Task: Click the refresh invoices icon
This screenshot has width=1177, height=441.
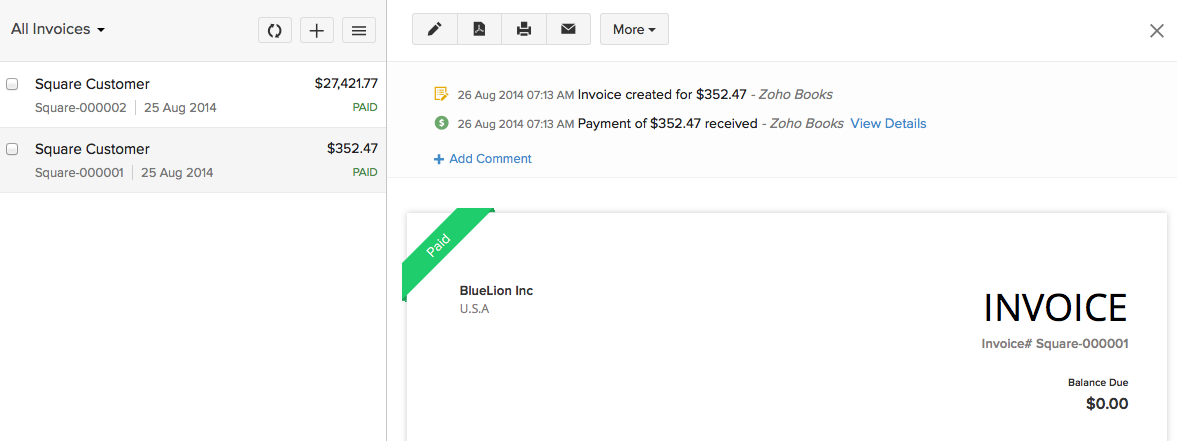Action: pos(274,30)
